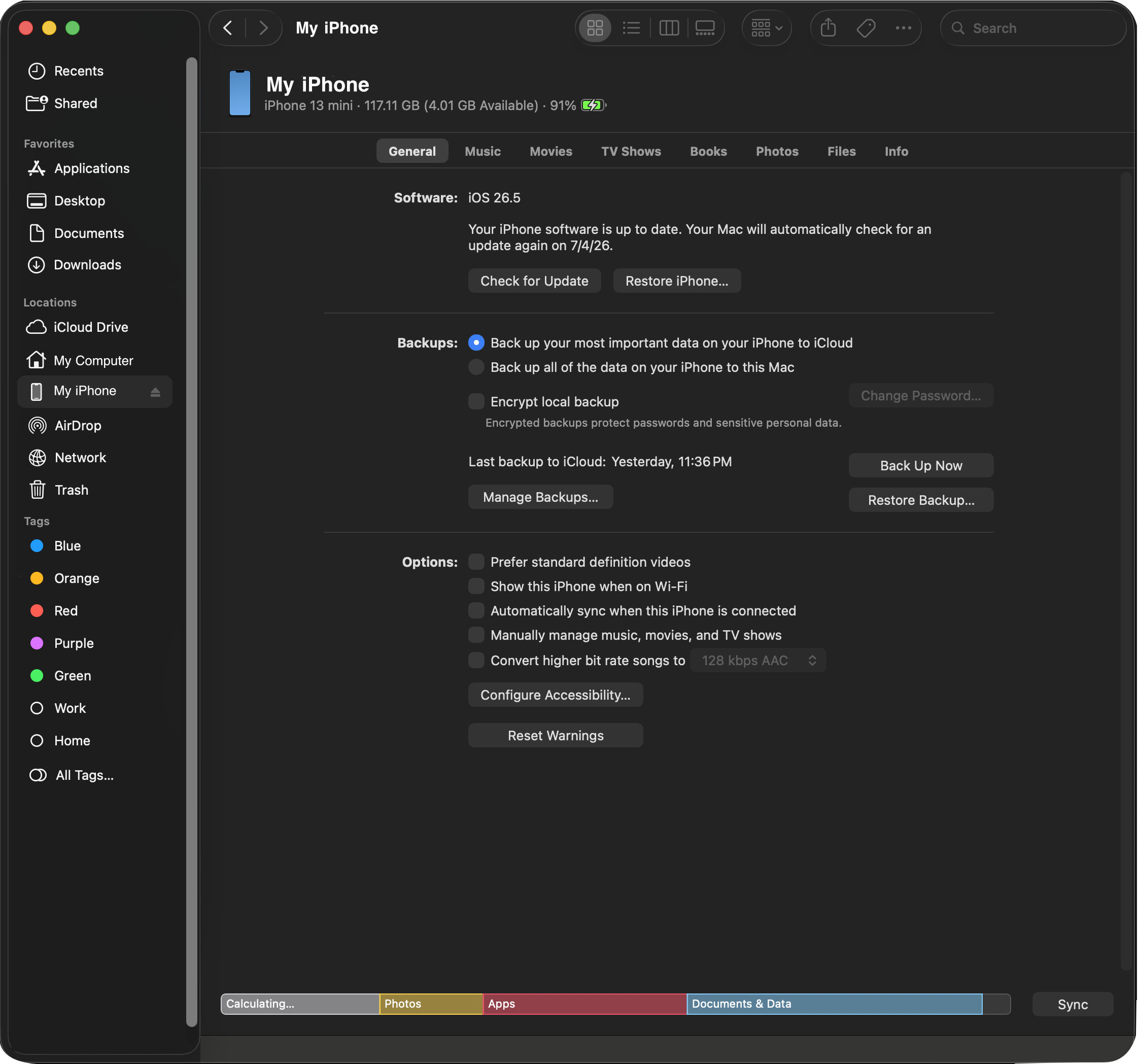Select the Purple tag

95,643
